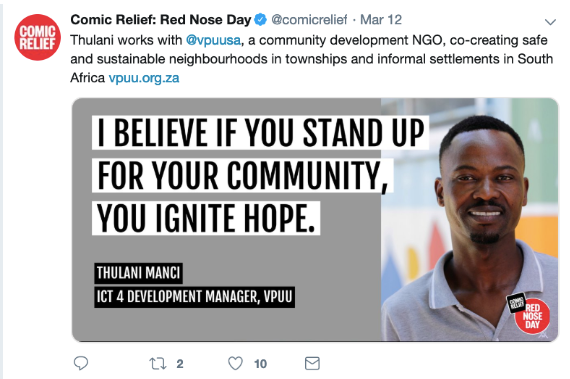This screenshot has width=570, height=379.
Task: Open the @vpuusa mention link
Action: (x=213, y=40)
